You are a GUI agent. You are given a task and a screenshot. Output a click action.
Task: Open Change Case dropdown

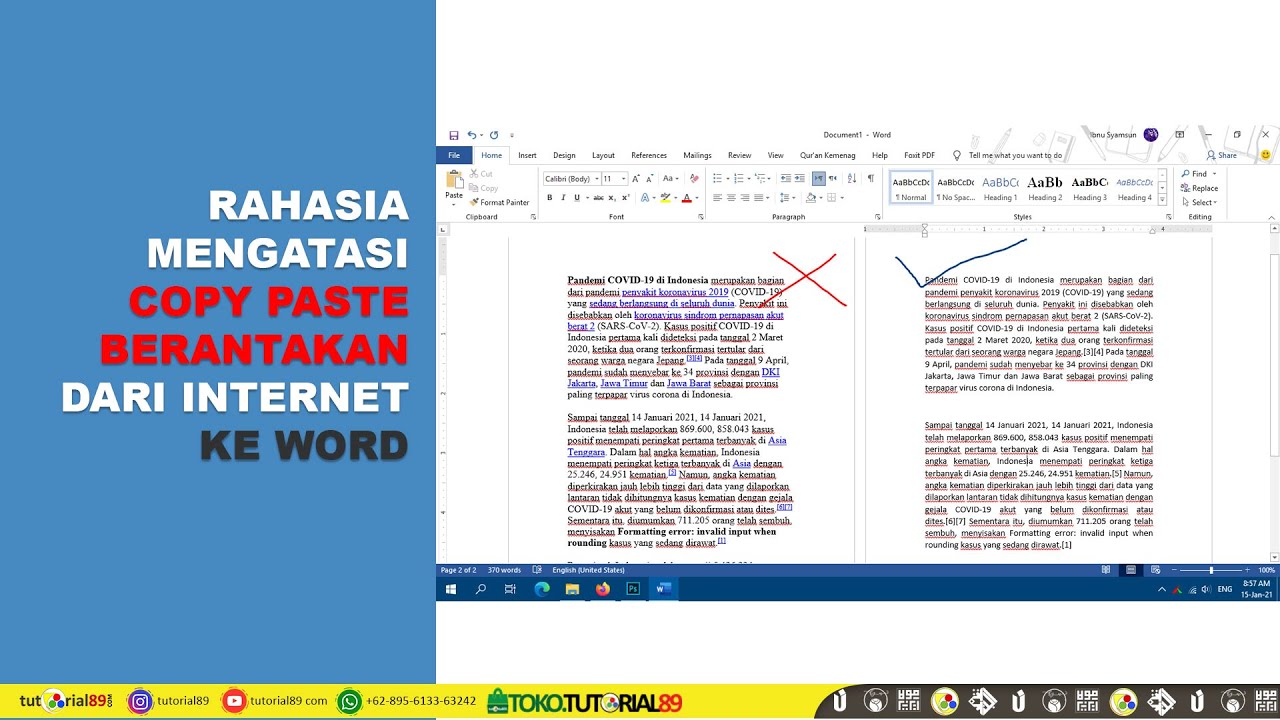671,179
